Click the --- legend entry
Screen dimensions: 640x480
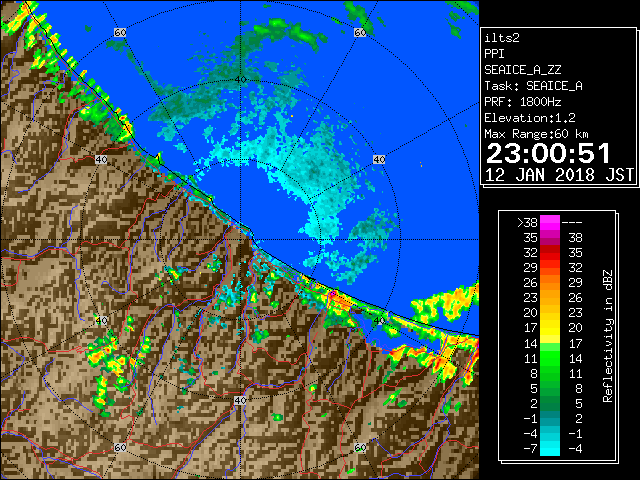572,223
